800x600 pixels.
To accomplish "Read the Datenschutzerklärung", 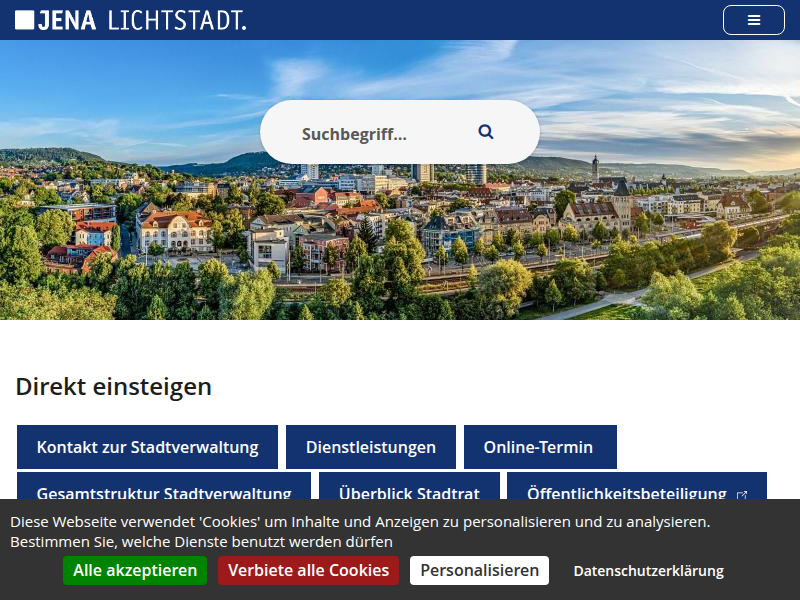I will [648, 571].
